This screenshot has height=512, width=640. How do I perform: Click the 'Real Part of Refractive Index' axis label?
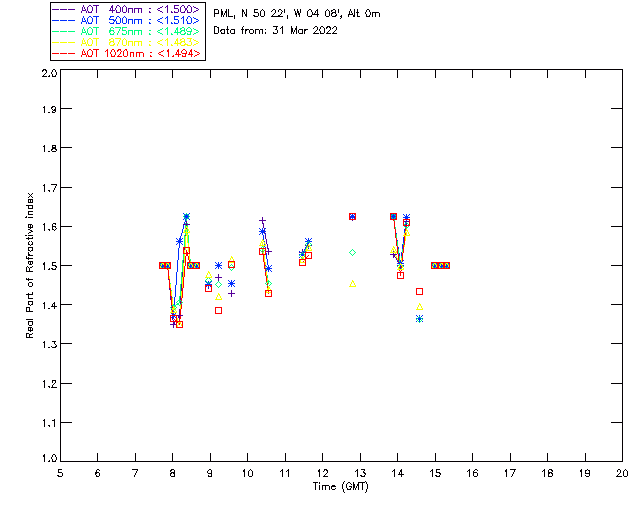pyautogui.click(x=30, y=265)
